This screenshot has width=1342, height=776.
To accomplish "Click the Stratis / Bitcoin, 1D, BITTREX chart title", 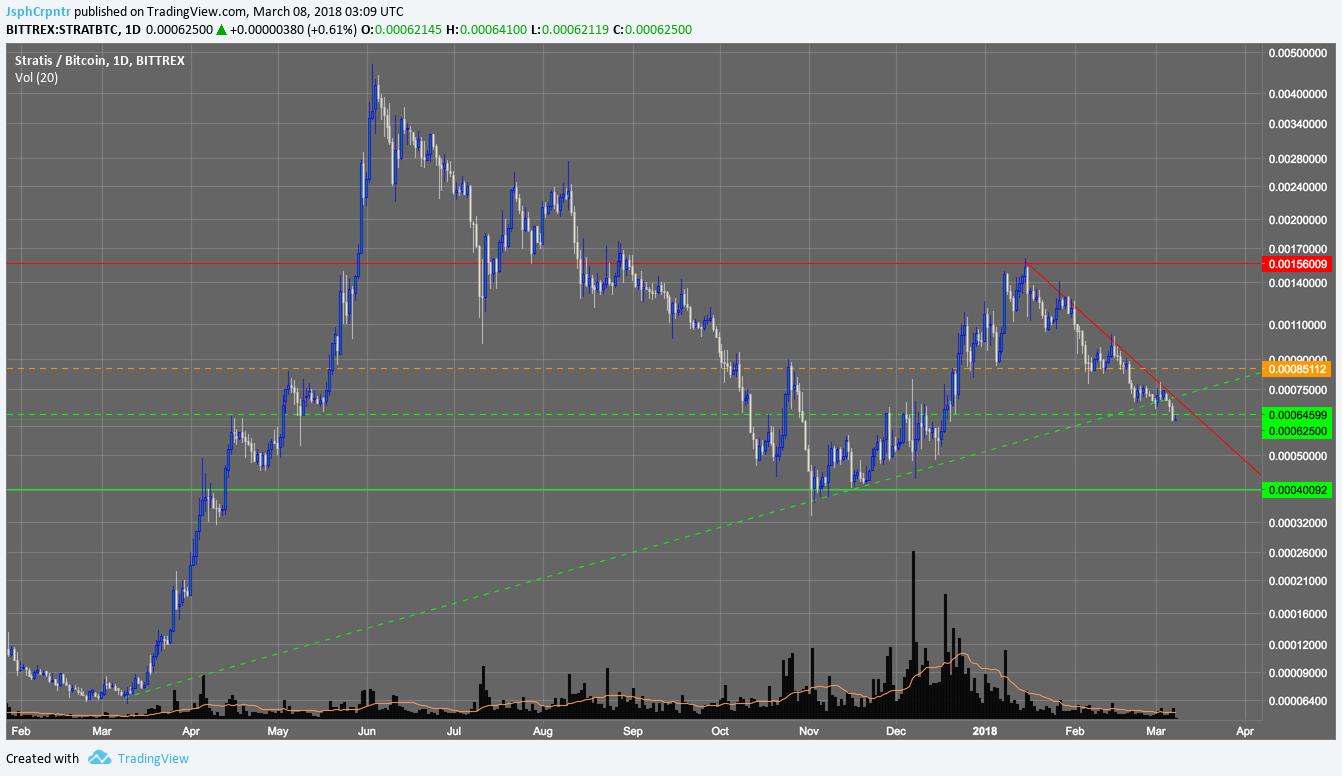I will click(x=100, y=61).
